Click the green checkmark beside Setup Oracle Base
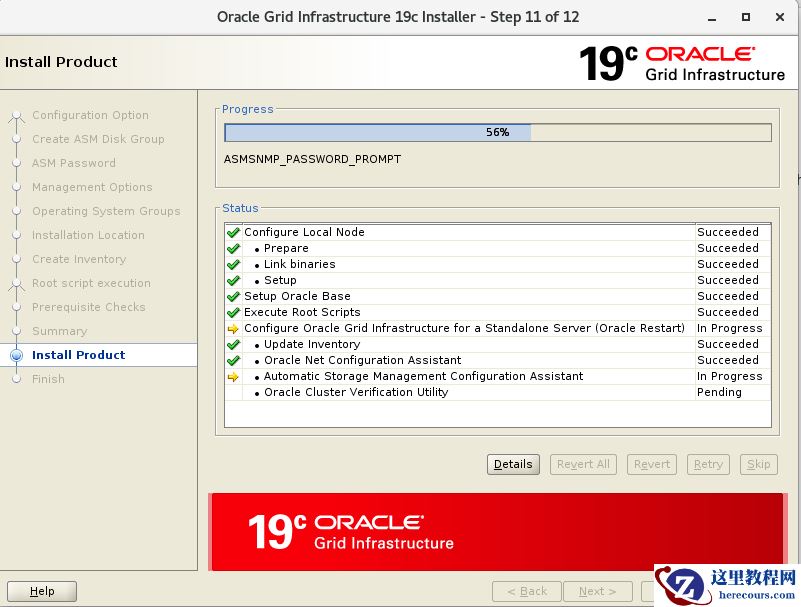Screen dimensions: 801x607 pos(233,296)
